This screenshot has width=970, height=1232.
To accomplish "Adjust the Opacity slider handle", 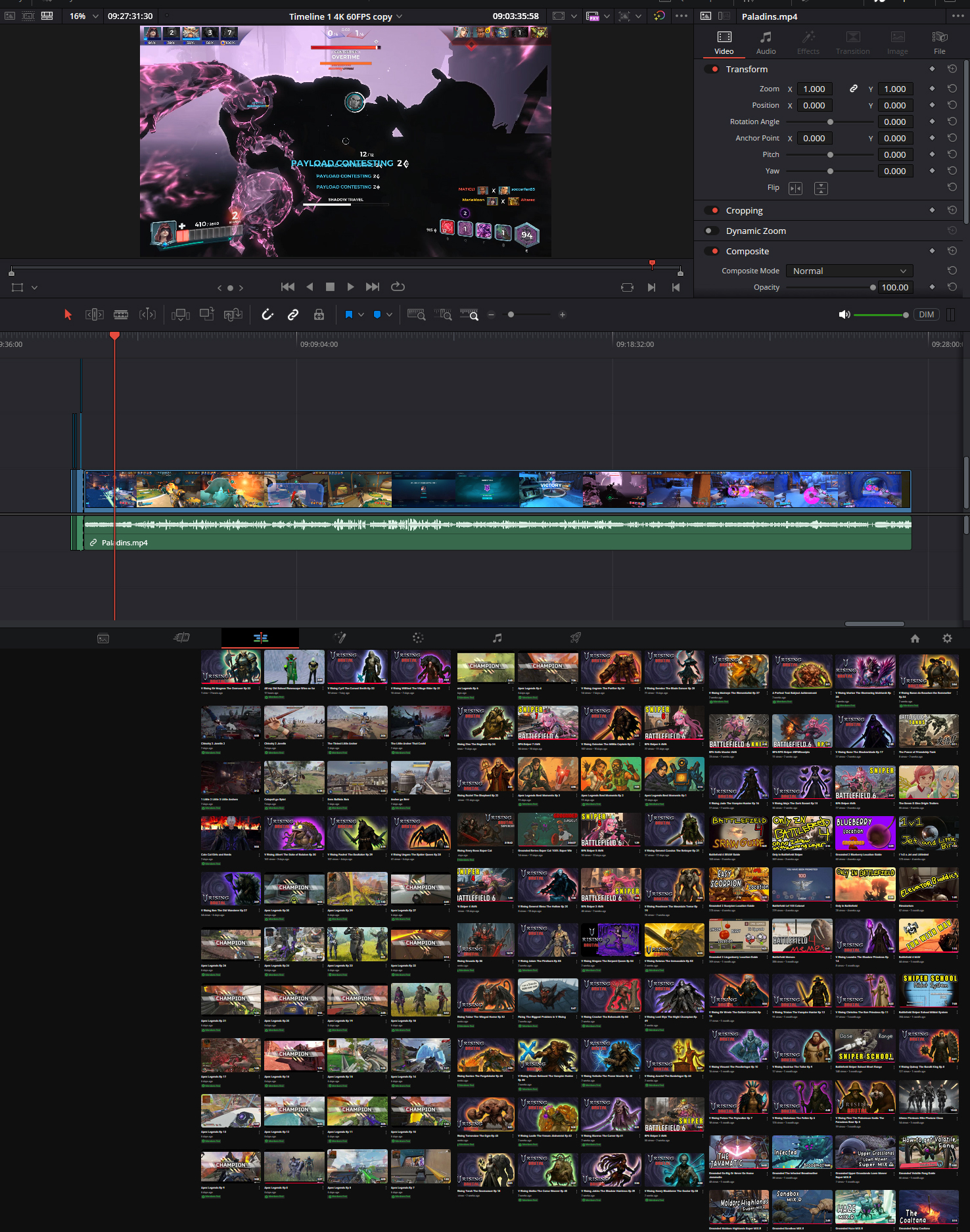I will point(873,287).
